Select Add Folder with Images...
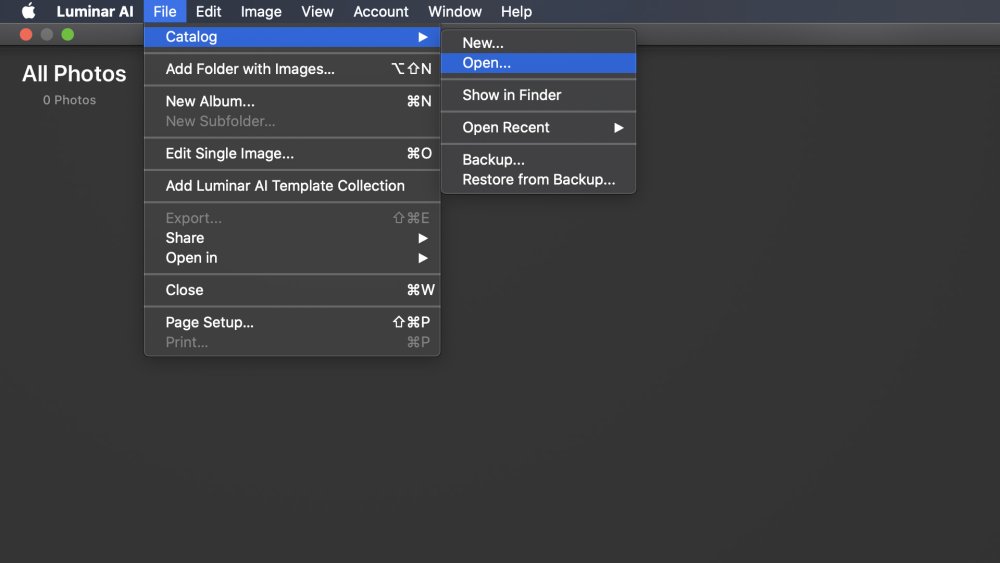This screenshot has width=1000, height=563. point(292,69)
